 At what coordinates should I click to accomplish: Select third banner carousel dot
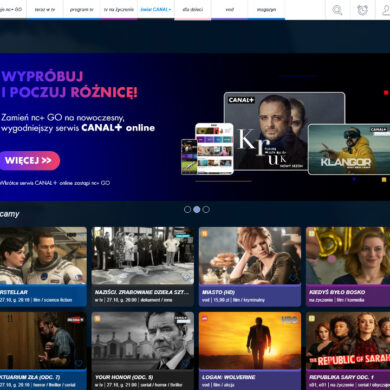(206, 209)
